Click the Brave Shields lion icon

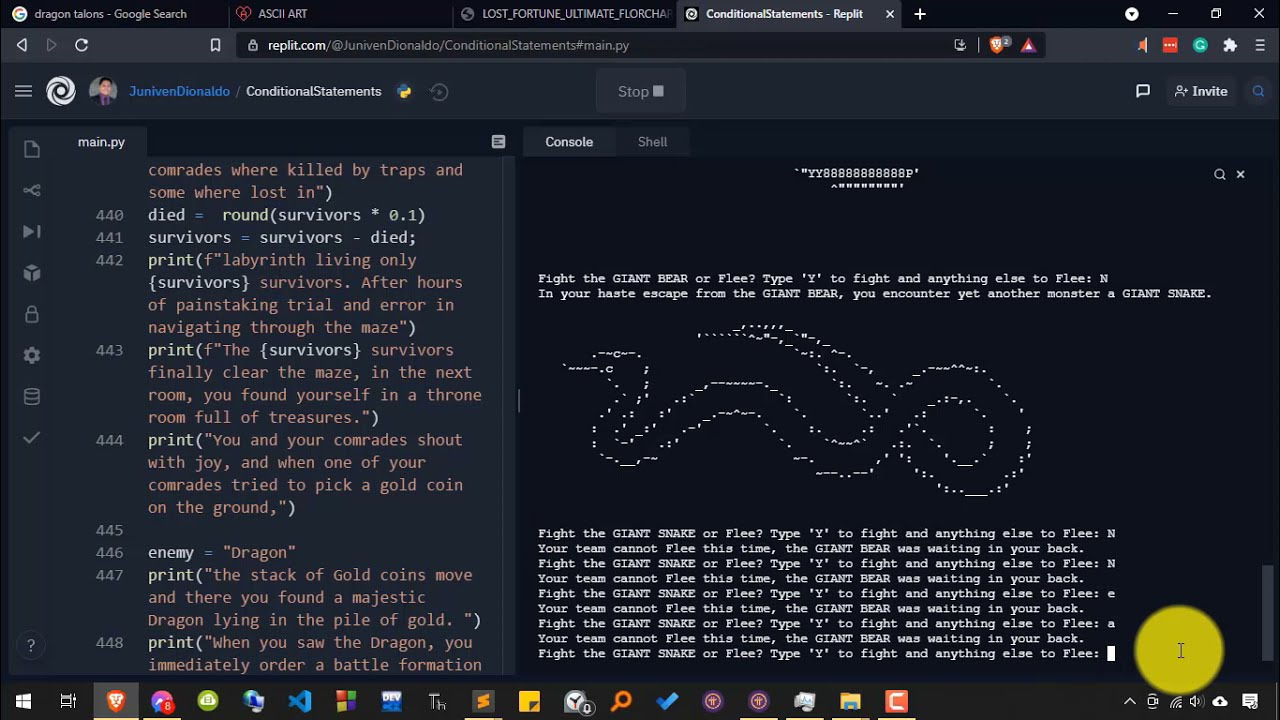998,45
